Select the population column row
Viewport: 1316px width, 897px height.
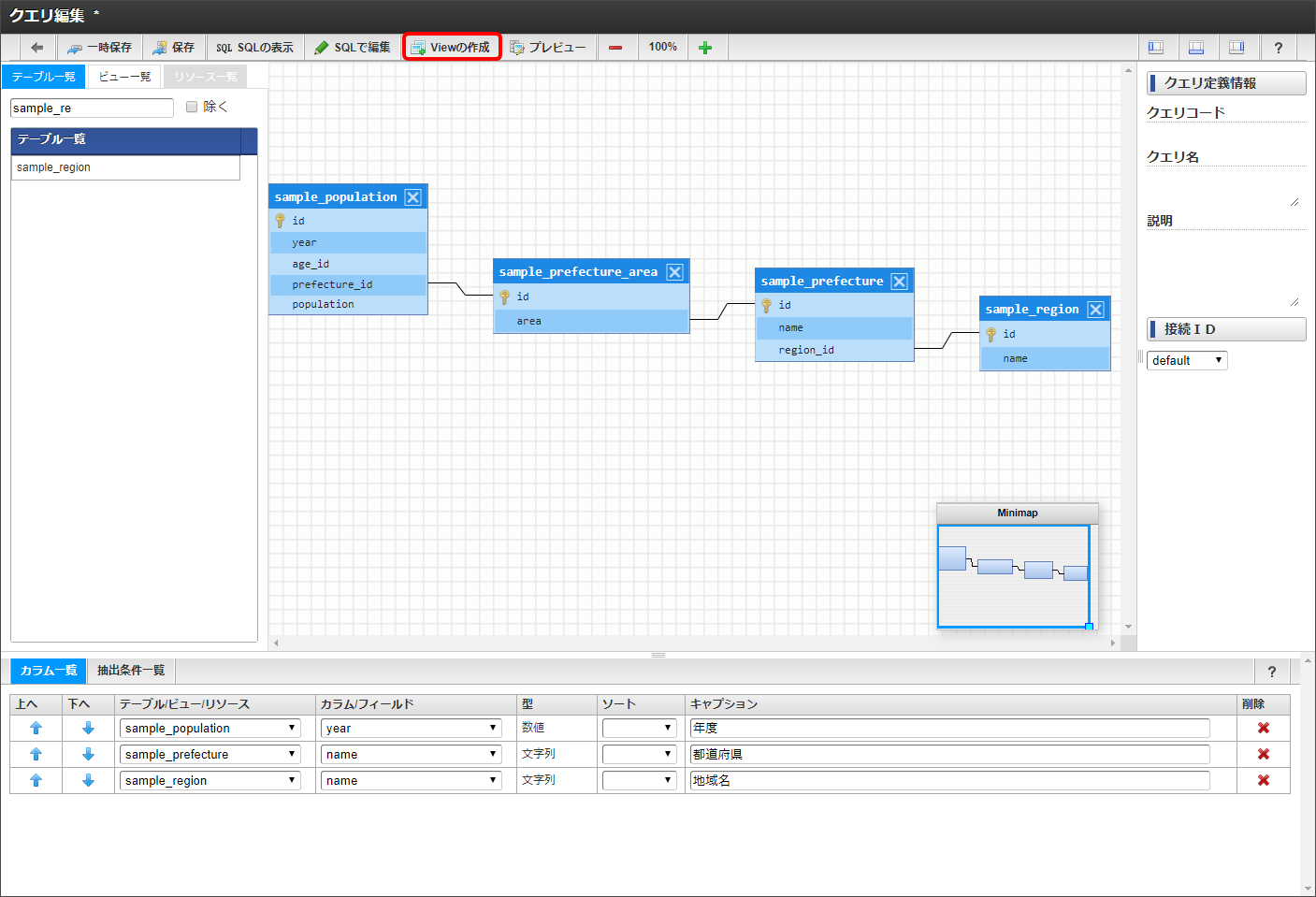pos(348,304)
